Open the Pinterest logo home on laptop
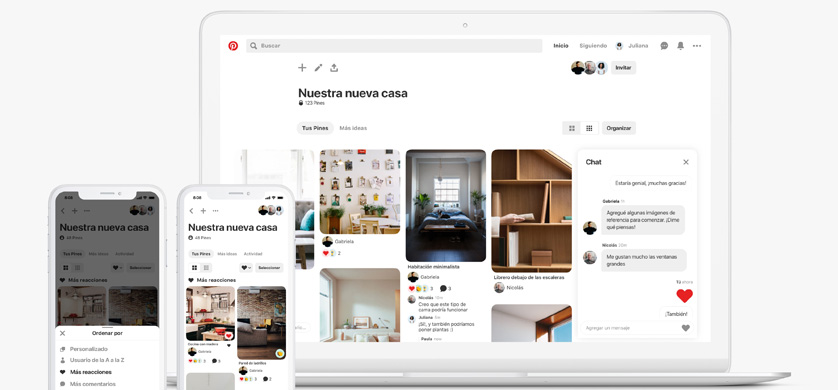838x390 pixels. [x=233, y=46]
